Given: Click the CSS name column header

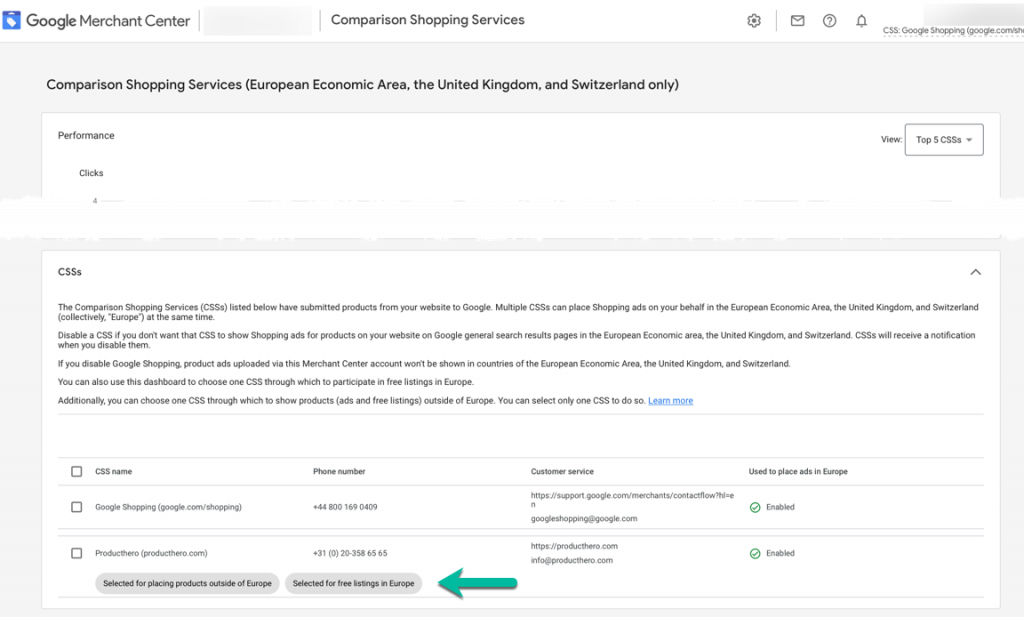Looking at the screenshot, I should point(114,471).
